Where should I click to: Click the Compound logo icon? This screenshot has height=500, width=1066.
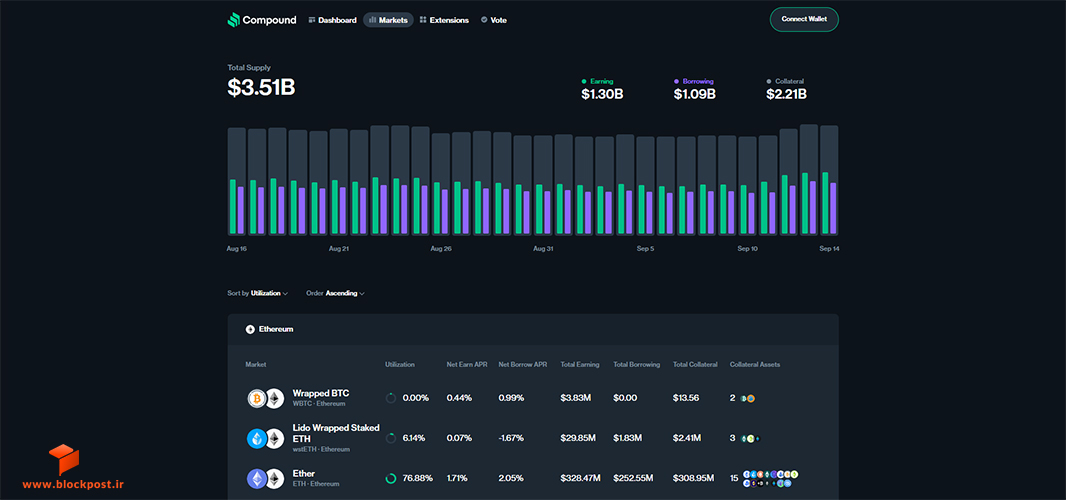click(x=234, y=20)
